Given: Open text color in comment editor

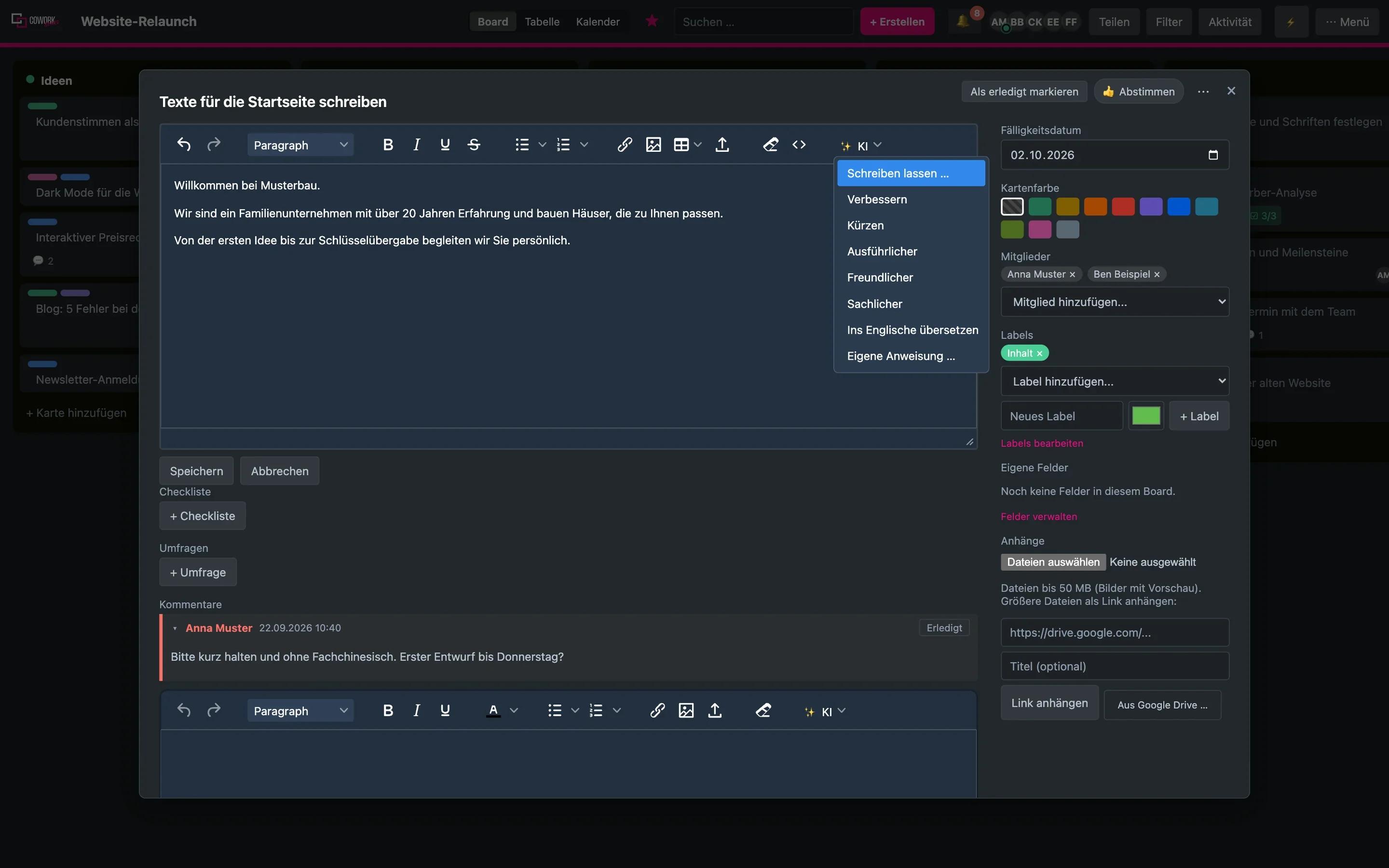Looking at the screenshot, I should click(x=493, y=711).
